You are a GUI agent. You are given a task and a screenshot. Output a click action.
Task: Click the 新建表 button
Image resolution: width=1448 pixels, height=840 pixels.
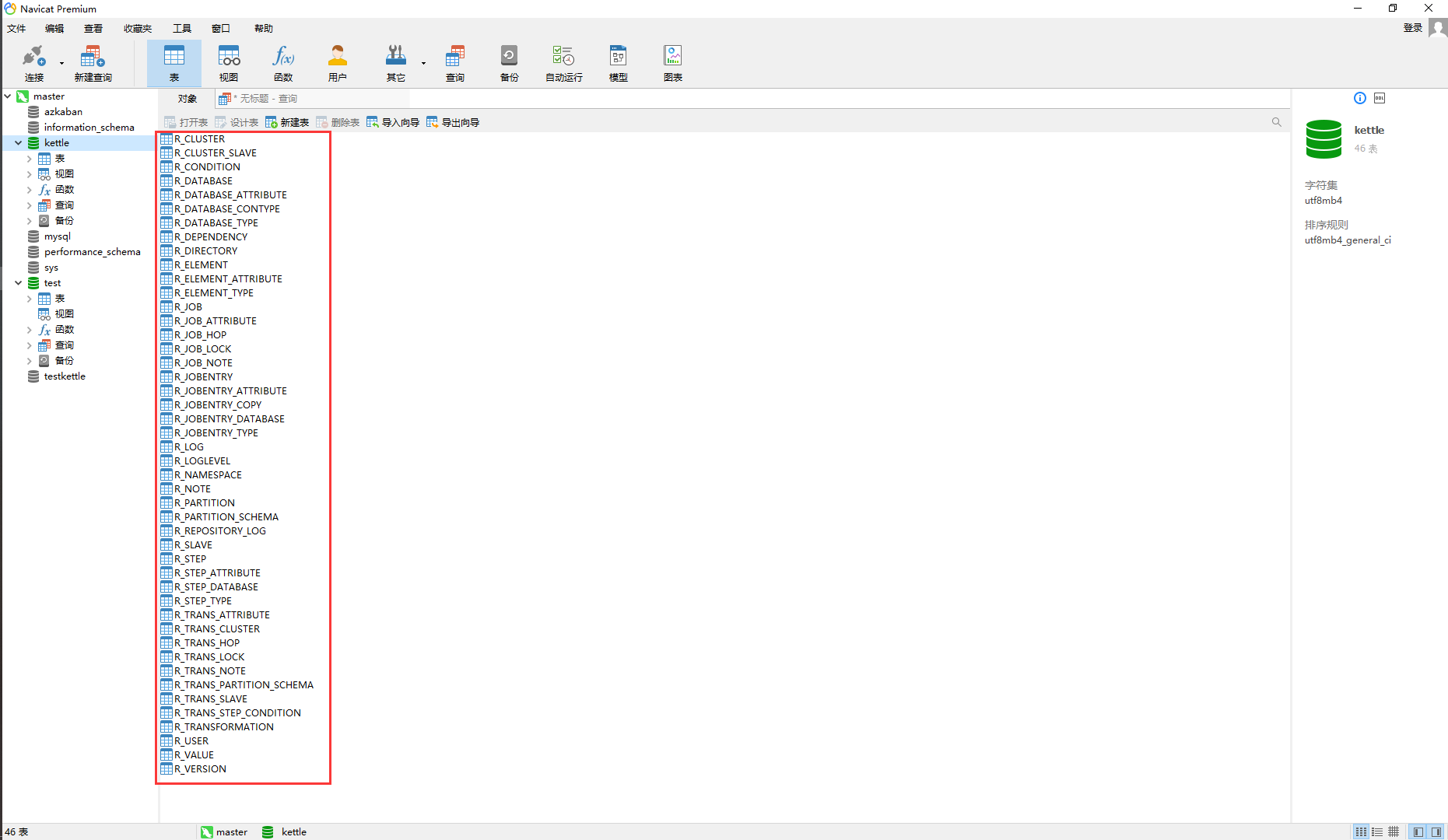click(x=287, y=122)
